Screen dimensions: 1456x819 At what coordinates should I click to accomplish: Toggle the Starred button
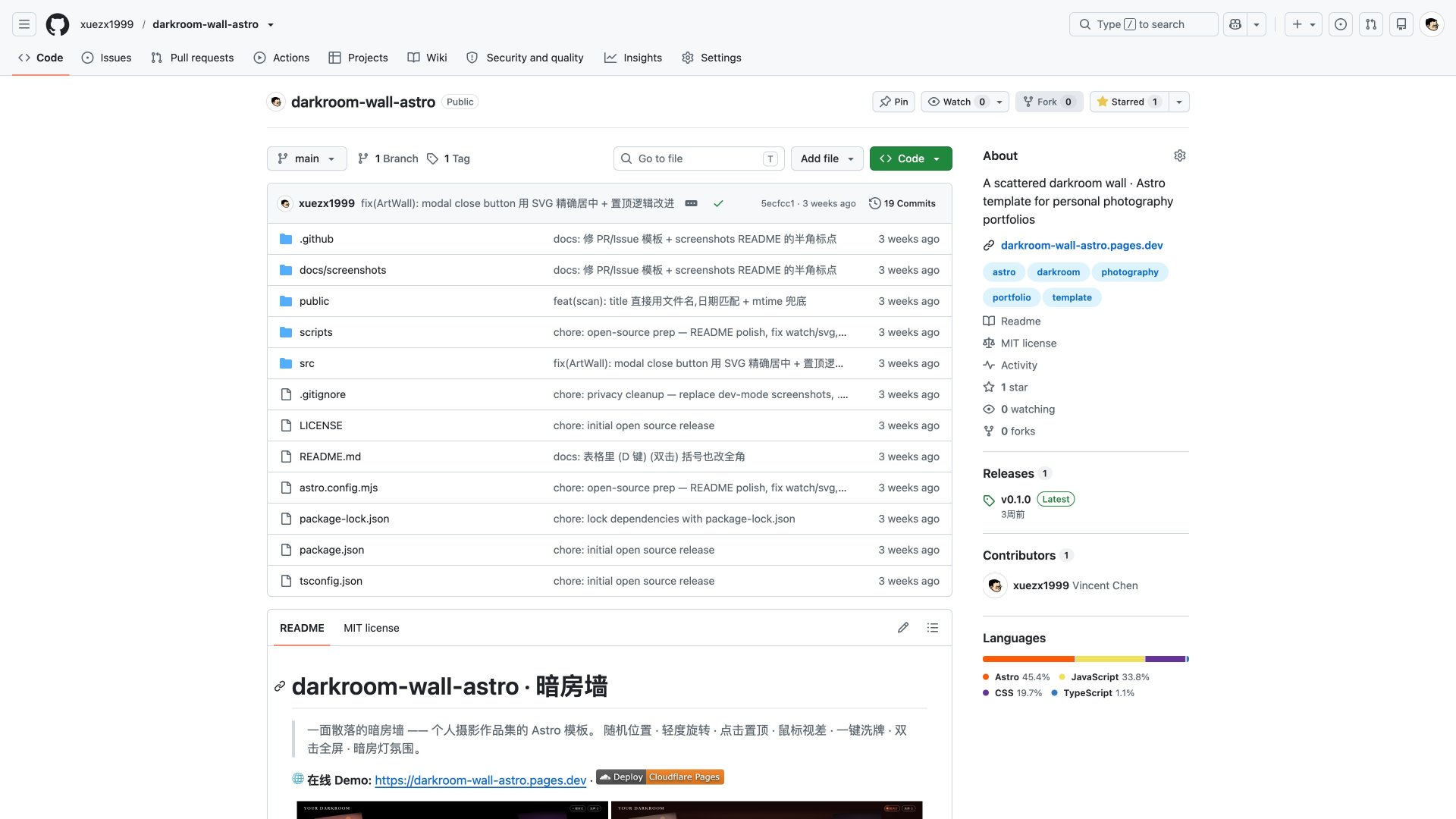coord(1128,102)
